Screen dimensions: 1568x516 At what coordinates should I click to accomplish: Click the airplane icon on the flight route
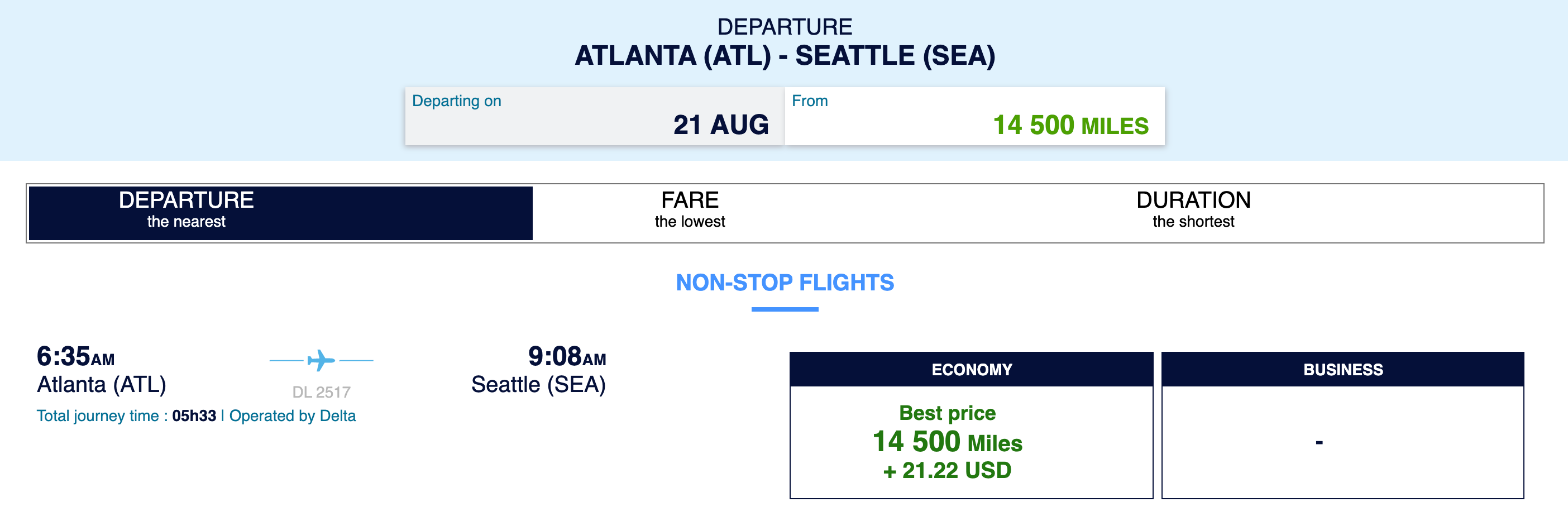321,360
